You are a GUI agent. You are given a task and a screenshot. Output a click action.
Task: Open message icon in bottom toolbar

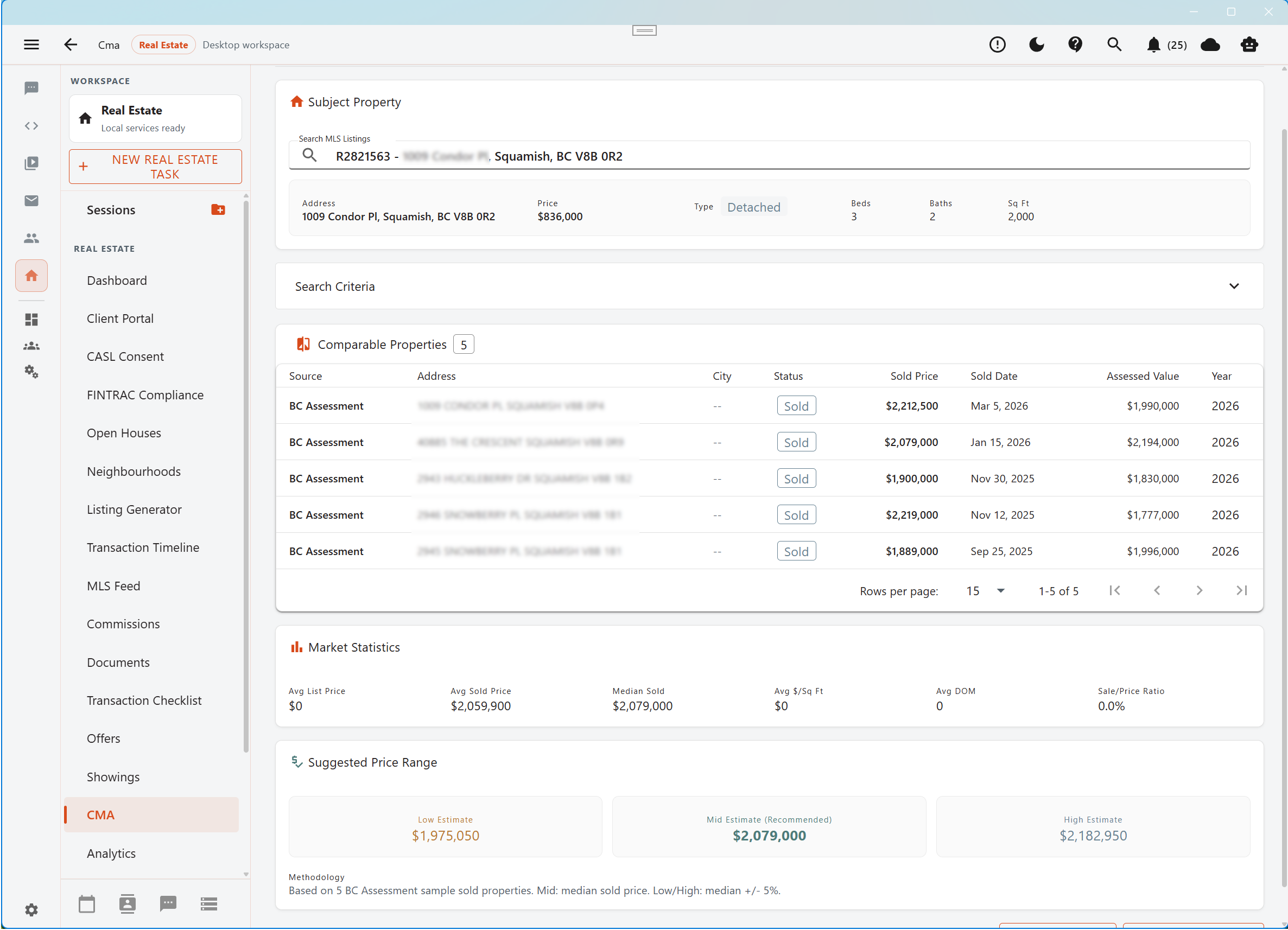click(x=168, y=904)
